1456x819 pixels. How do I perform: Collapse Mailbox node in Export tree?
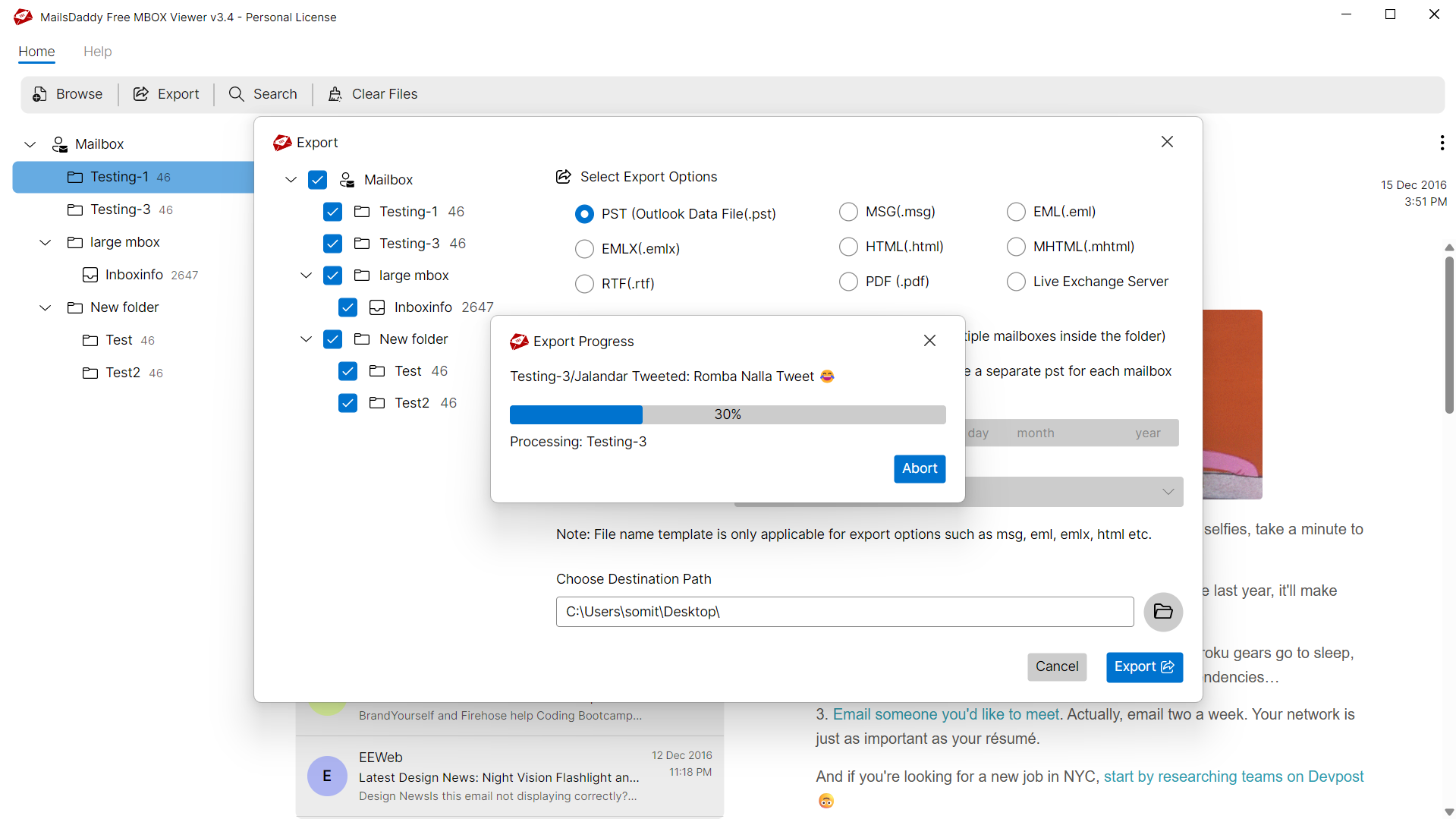pyautogui.click(x=291, y=180)
